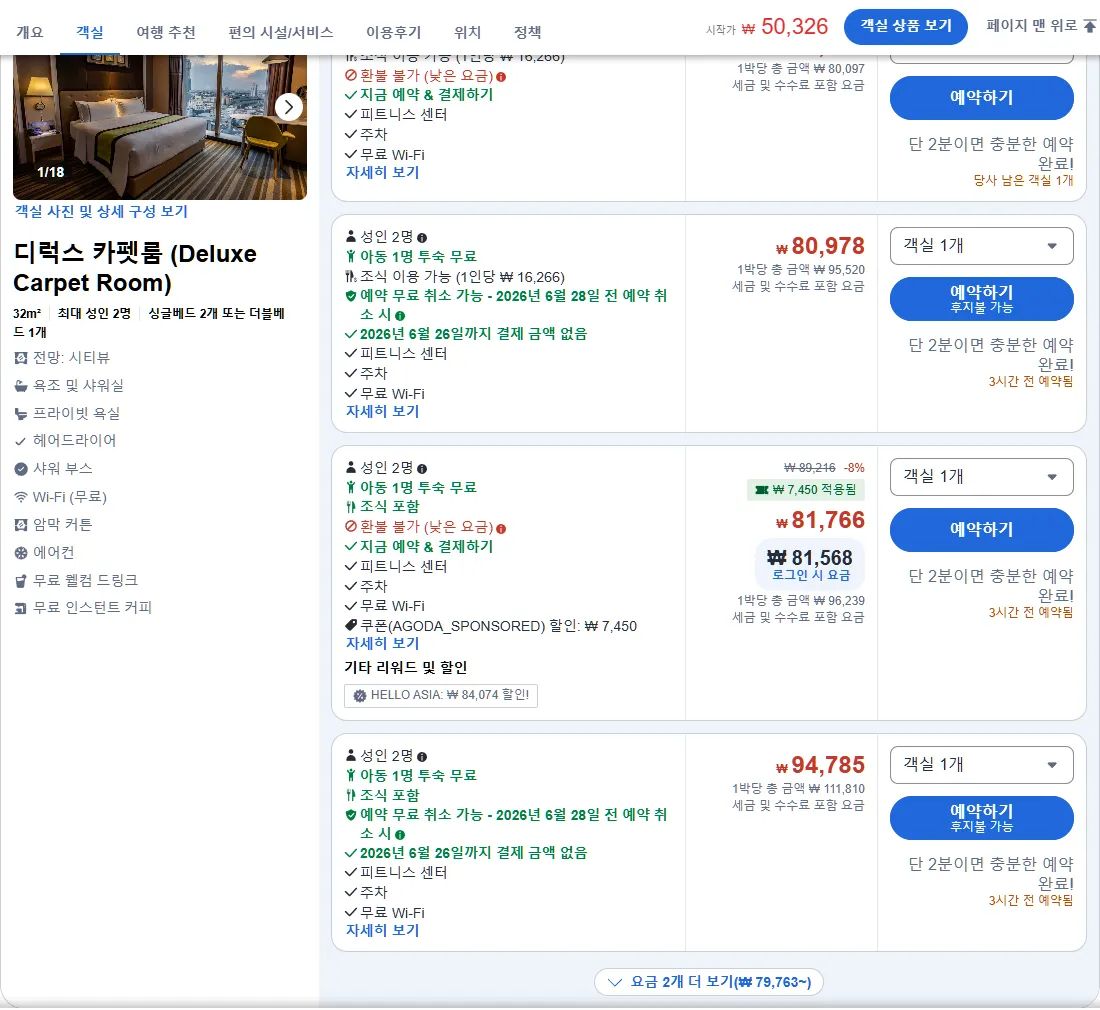The image size is (1100, 1010).
Task: Click the air conditioner (에어컨) icon
Action: pos(21,553)
